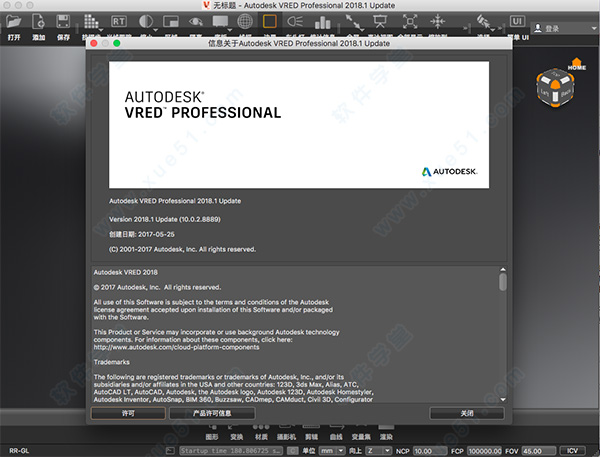Click the C button in status bar
Viewport: 600px width, 457px height.
[x=293, y=451]
